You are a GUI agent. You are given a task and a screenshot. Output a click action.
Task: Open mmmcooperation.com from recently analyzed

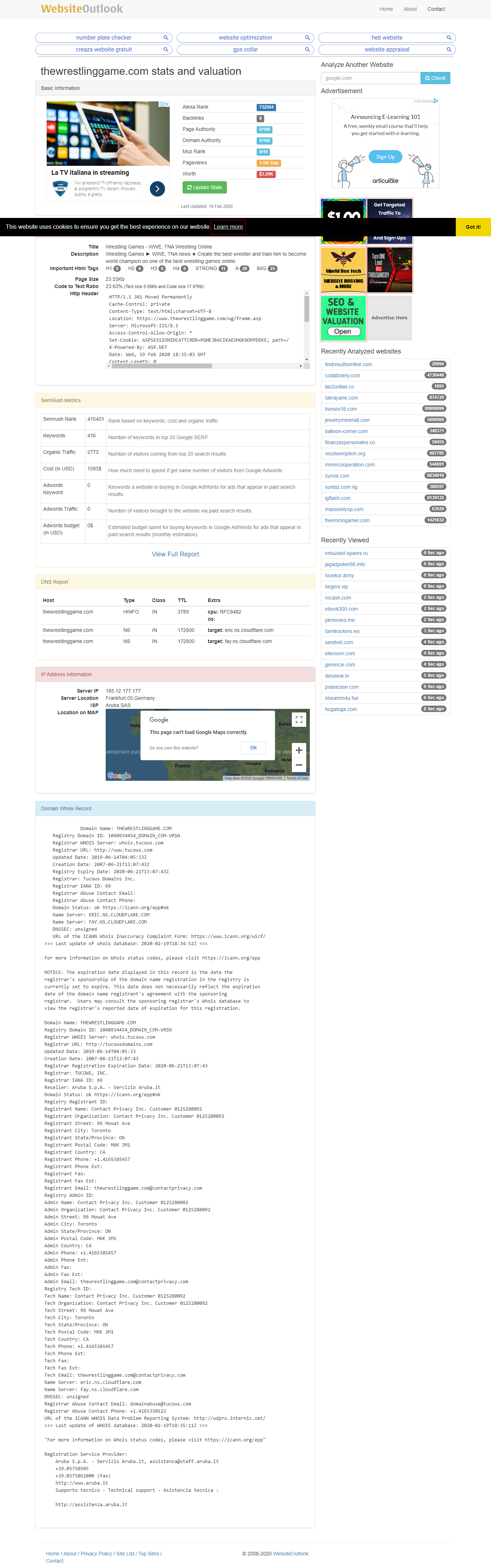coord(350,465)
